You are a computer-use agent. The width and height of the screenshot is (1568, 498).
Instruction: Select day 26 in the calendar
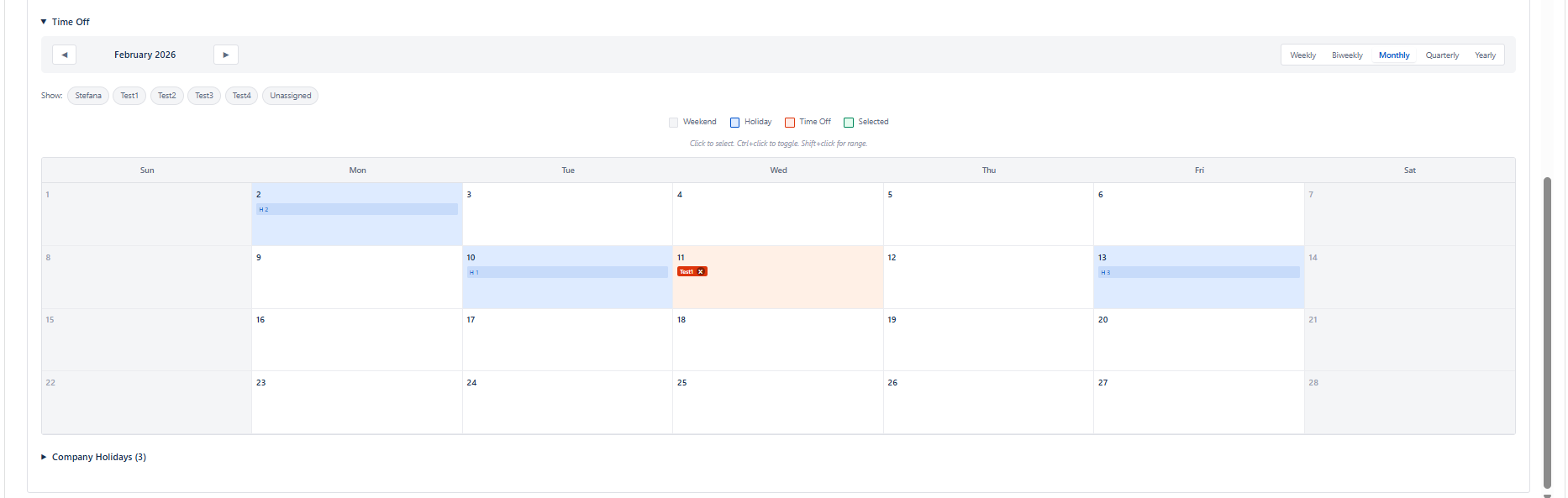[x=988, y=402]
